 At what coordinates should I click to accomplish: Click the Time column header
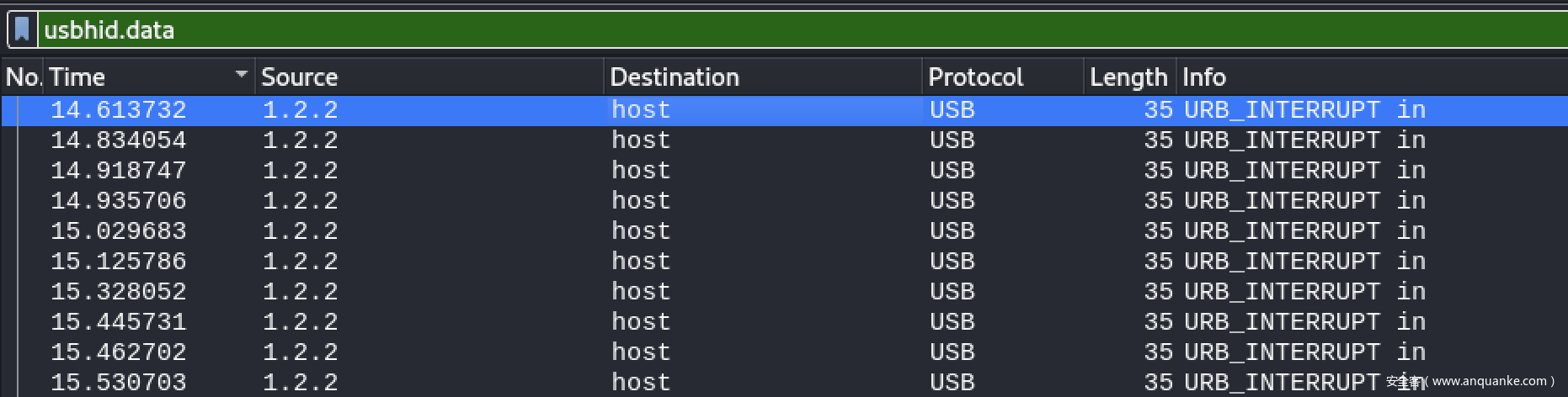point(135,77)
